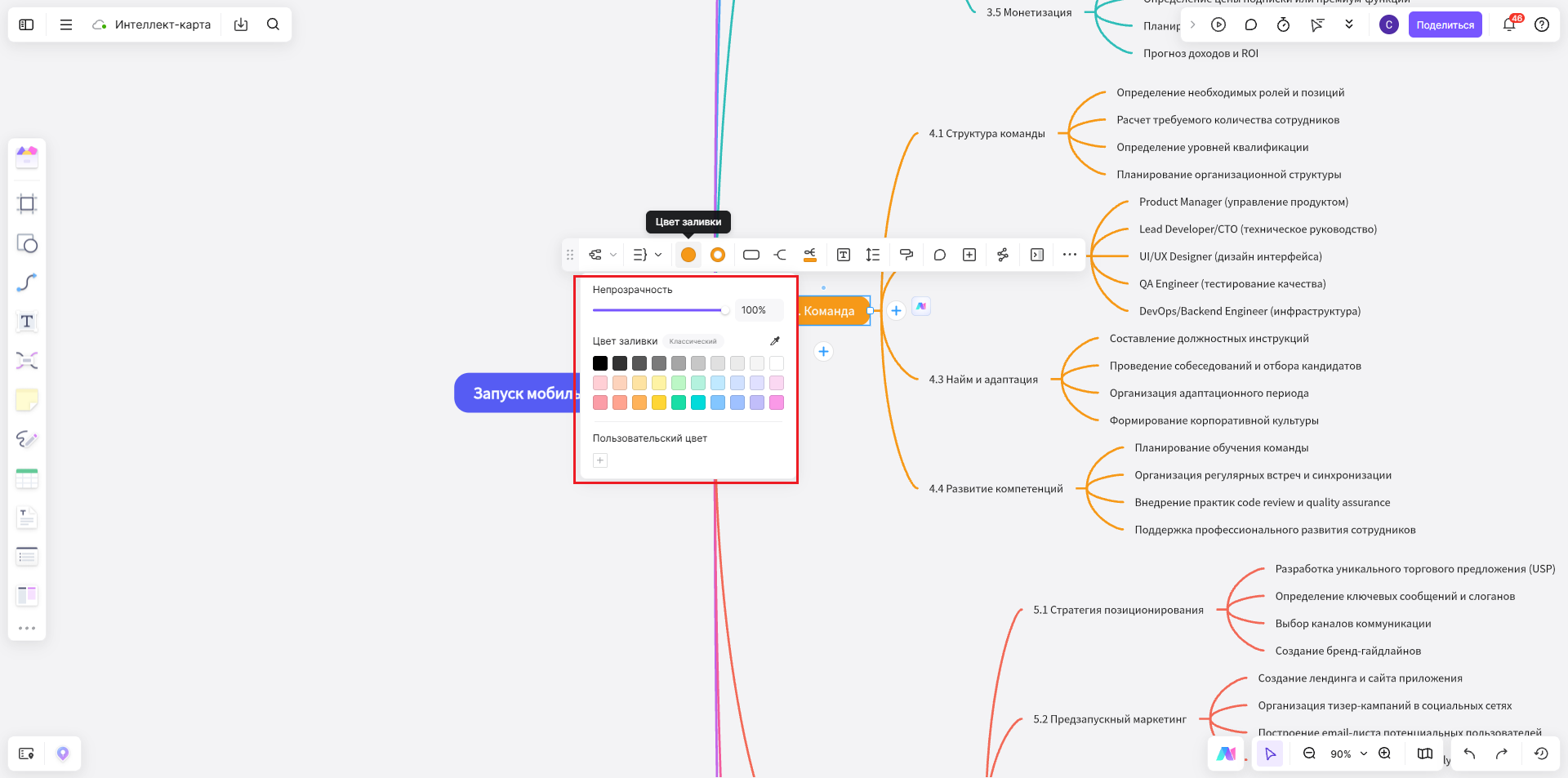Open search with the magnifier icon
The width and height of the screenshot is (1568, 778).
[274, 24]
